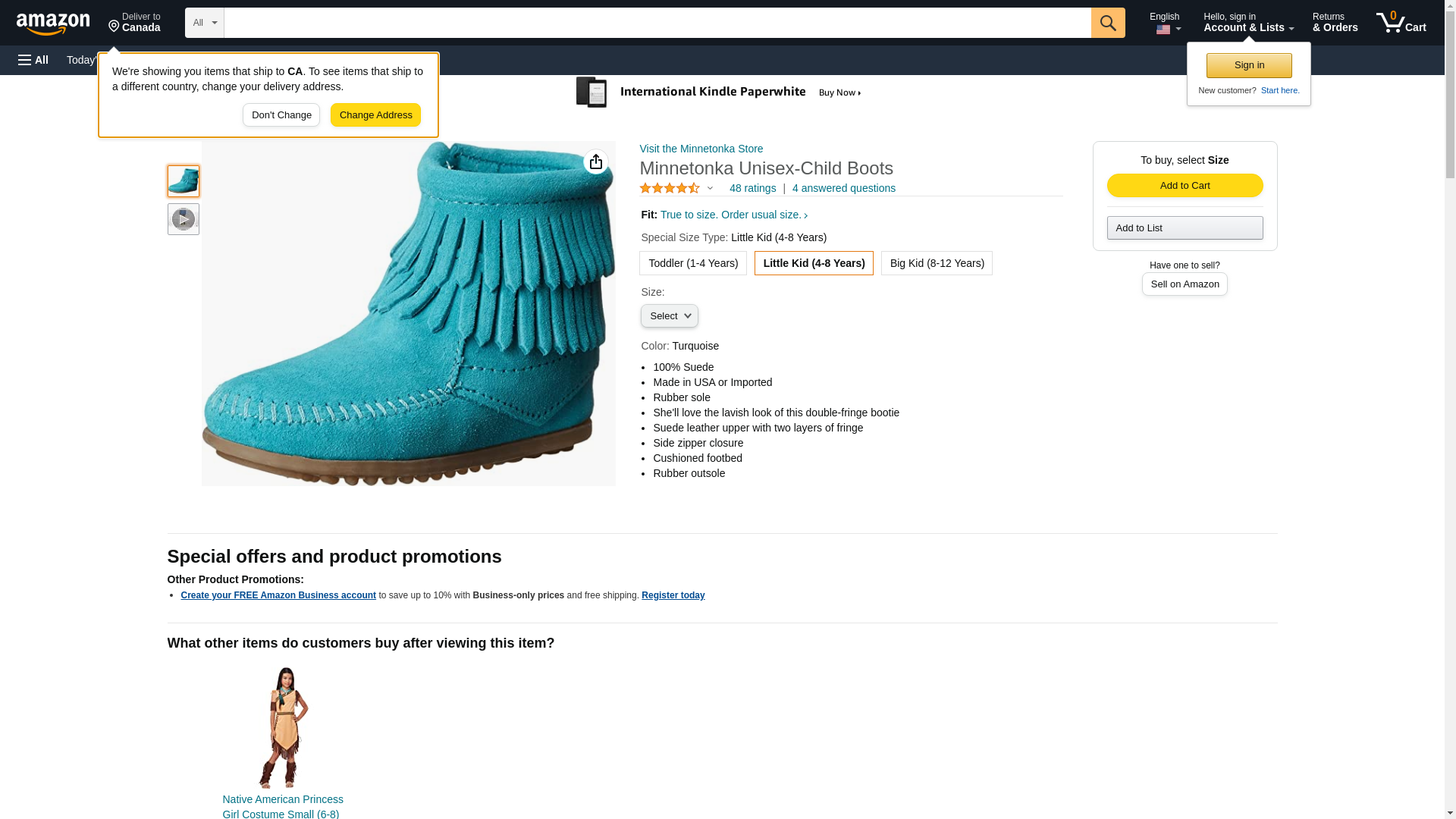
Task: Open Returns & Orders
Action: (1335, 23)
